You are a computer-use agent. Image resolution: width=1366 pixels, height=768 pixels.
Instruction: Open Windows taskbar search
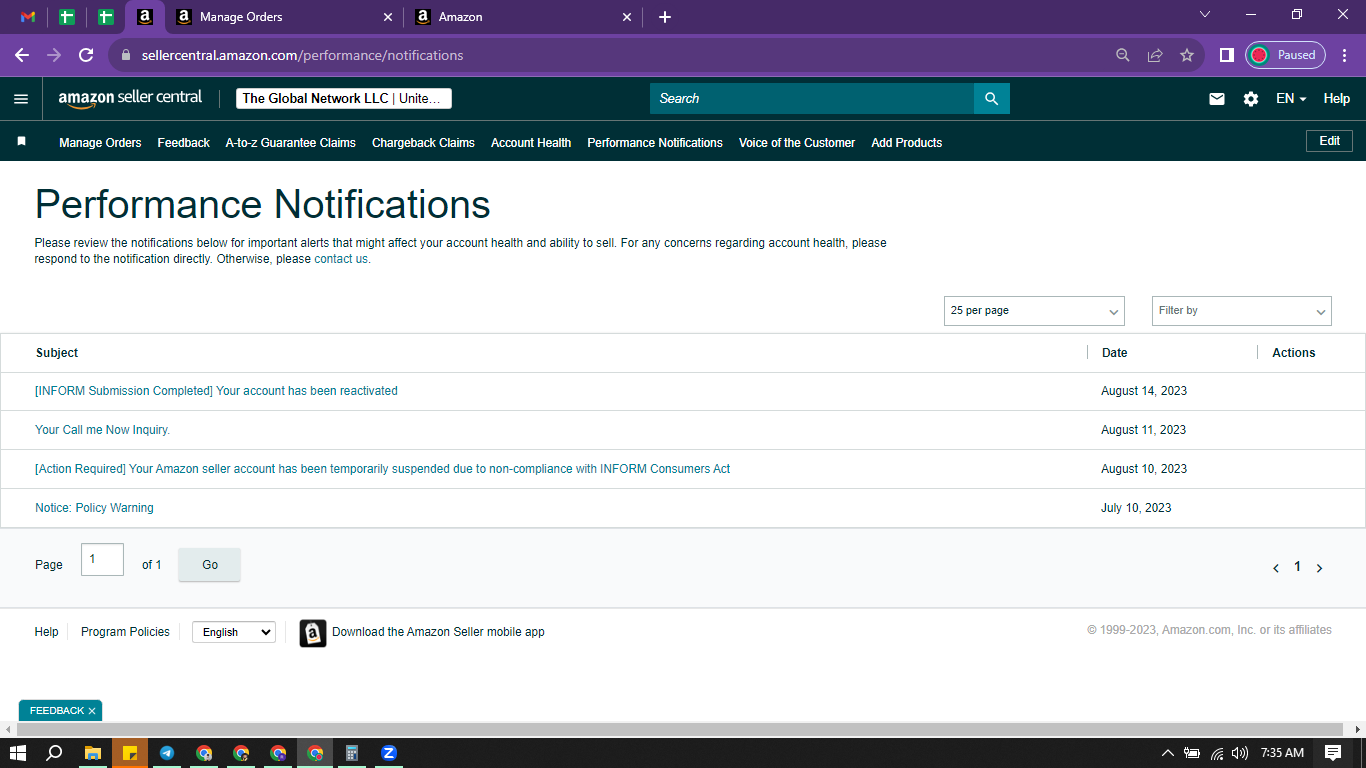point(55,753)
